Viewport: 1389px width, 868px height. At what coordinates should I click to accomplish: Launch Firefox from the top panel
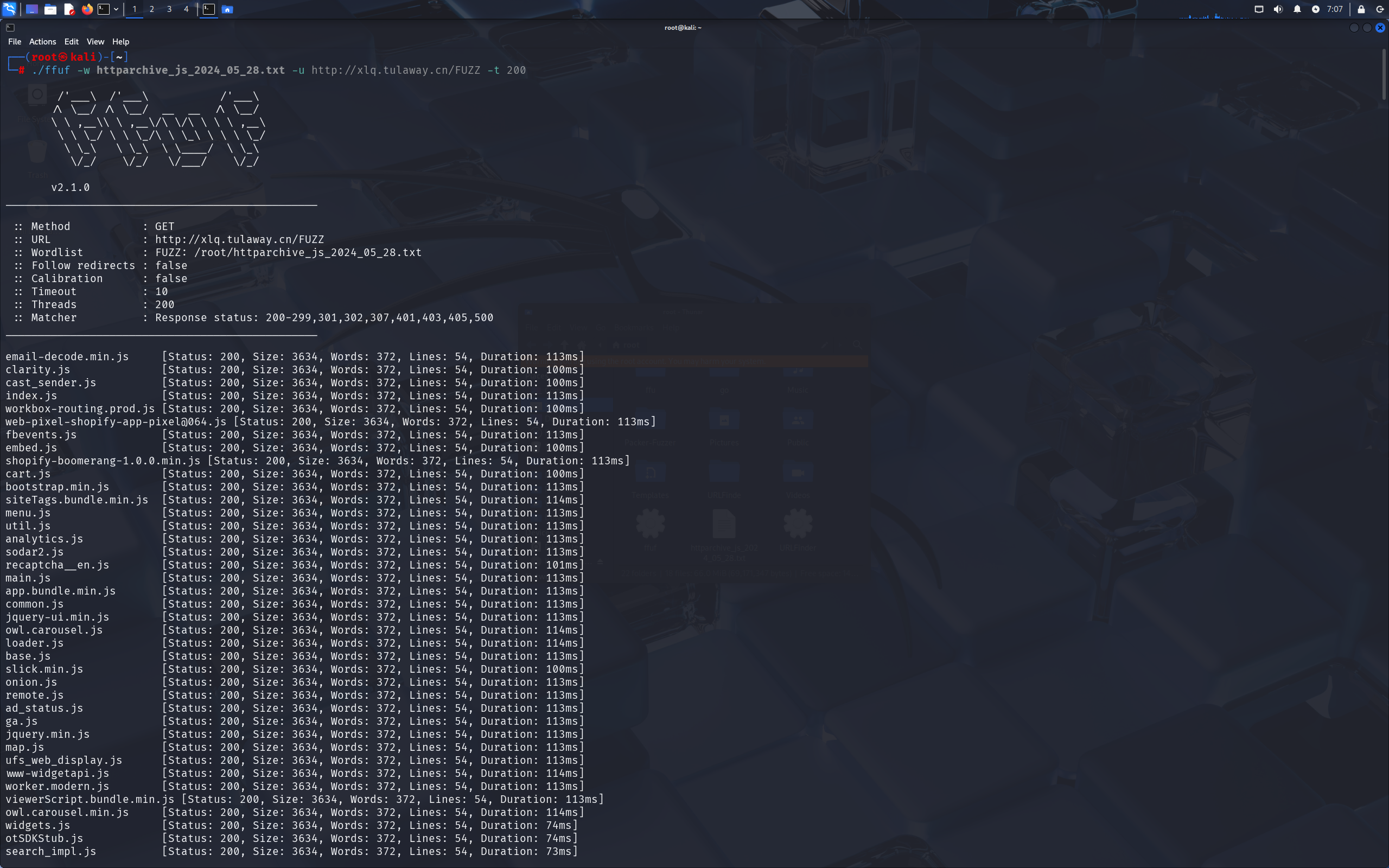point(87,9)
